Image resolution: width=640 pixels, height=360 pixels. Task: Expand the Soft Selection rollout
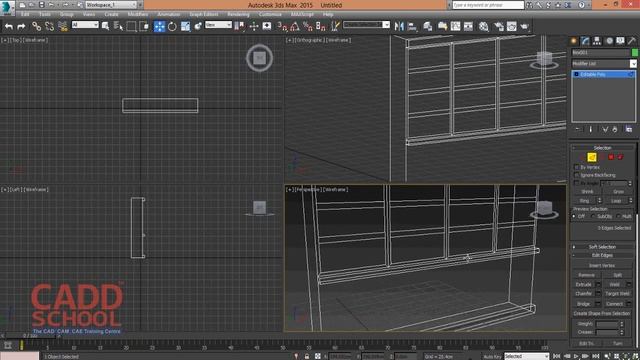(x=603, y=247)
